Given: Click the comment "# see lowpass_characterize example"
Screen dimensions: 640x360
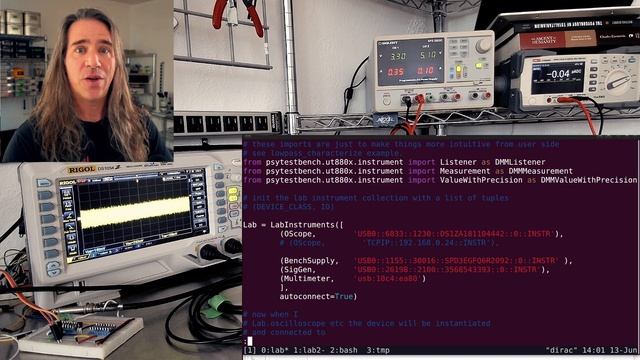Looking at the screenshot, I should coord(322,153).
